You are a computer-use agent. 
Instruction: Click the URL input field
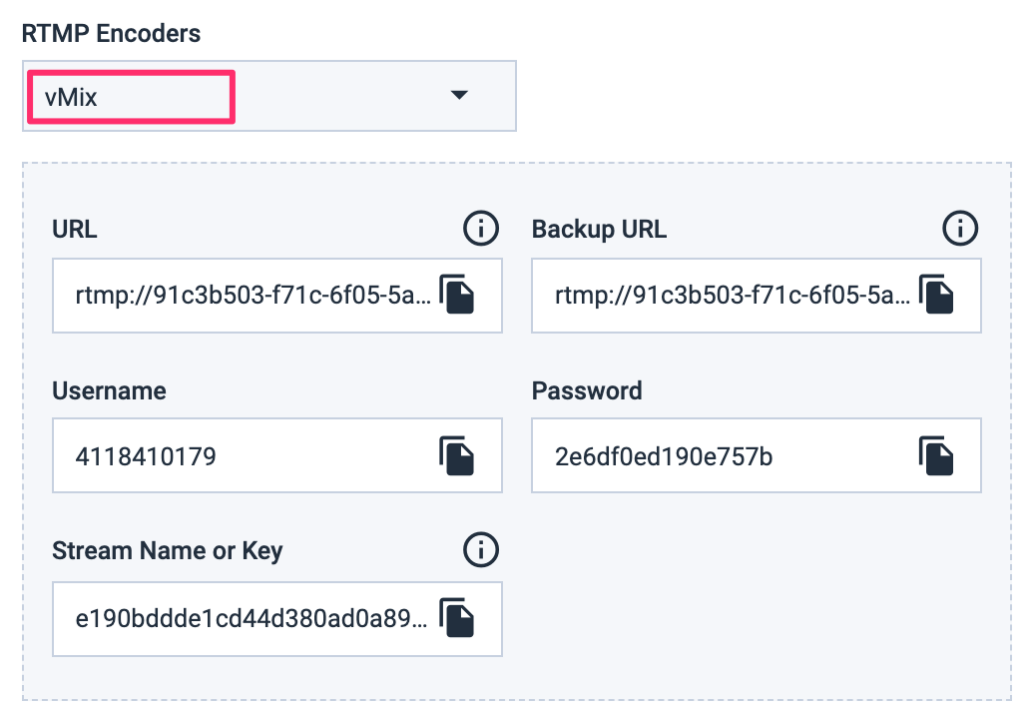[250, 296]
